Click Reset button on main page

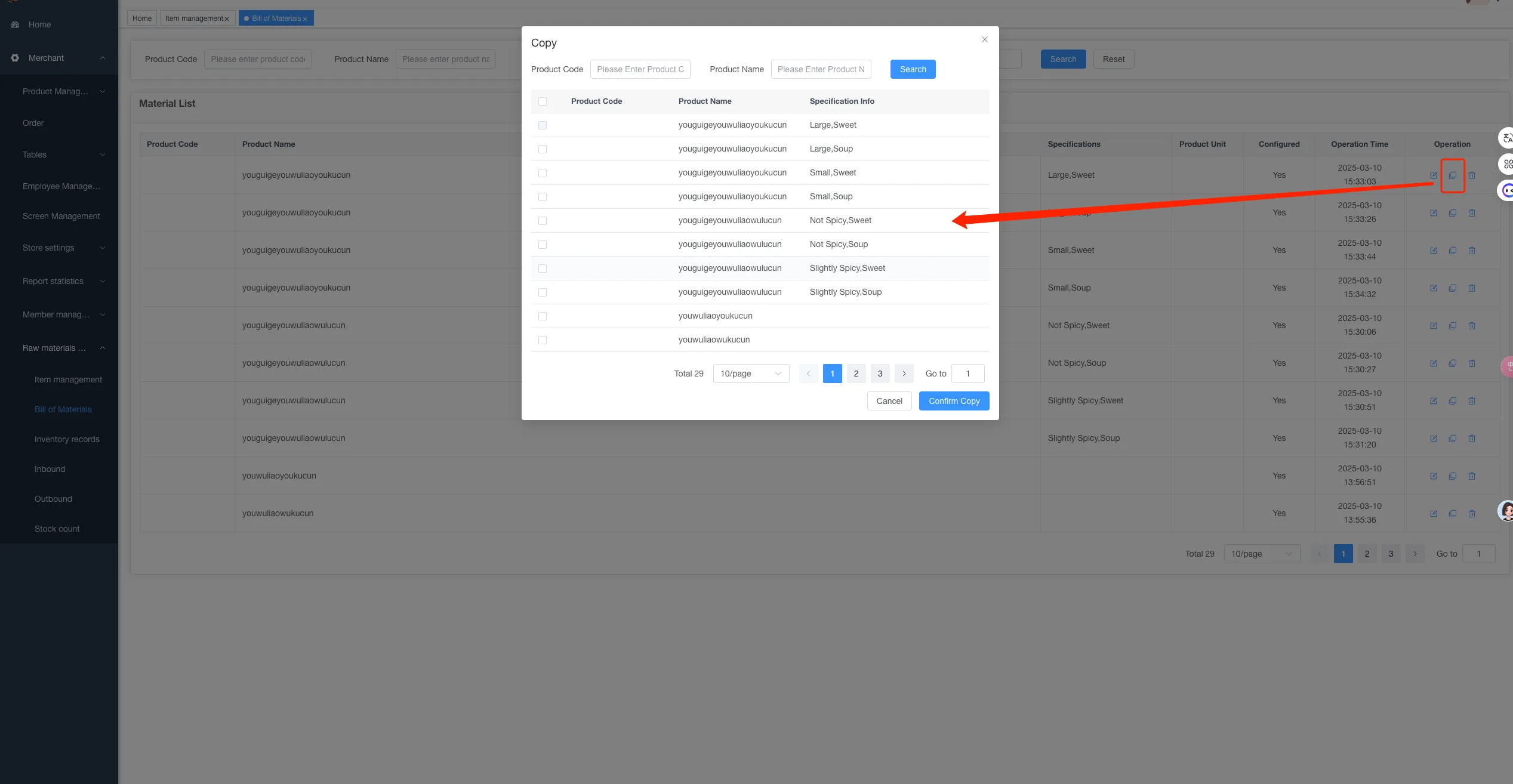1113,59
